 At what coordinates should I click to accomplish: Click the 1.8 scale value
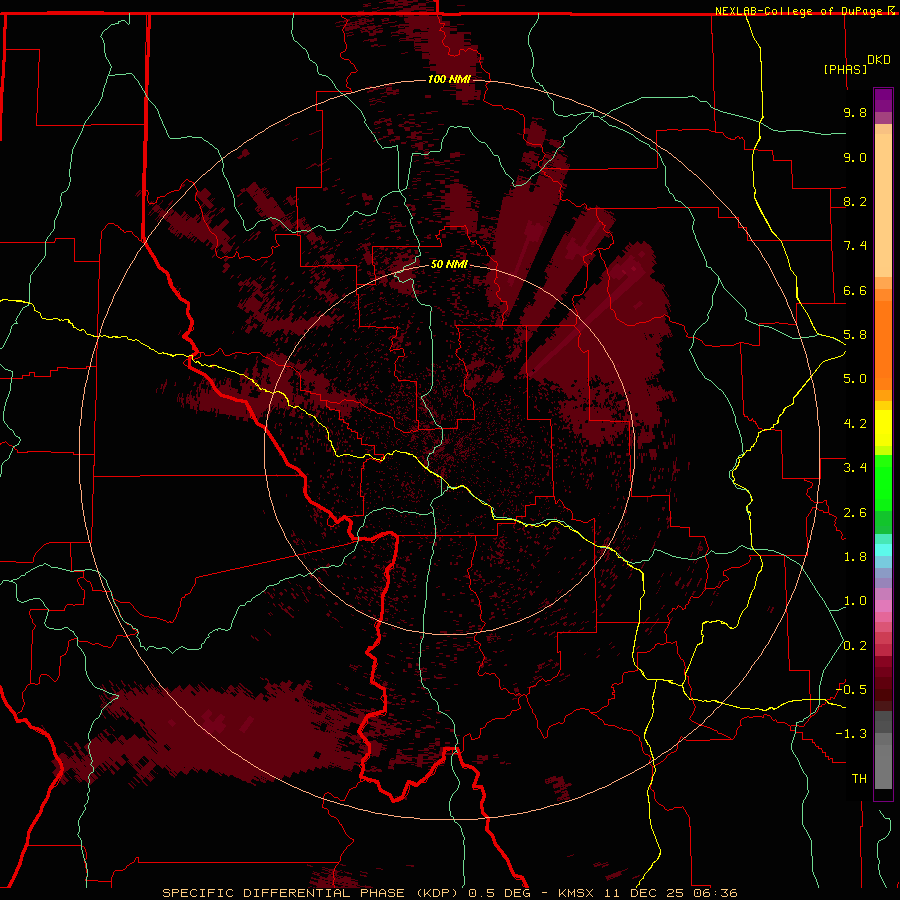coord(855,557)
